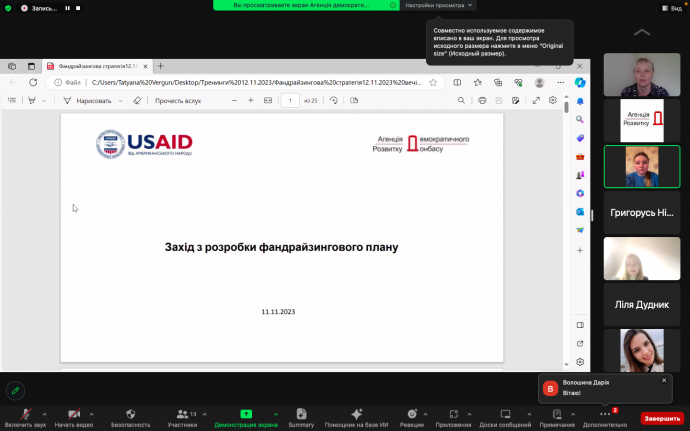
Task: Click the browser address bar file path
Action: point(256,82)
